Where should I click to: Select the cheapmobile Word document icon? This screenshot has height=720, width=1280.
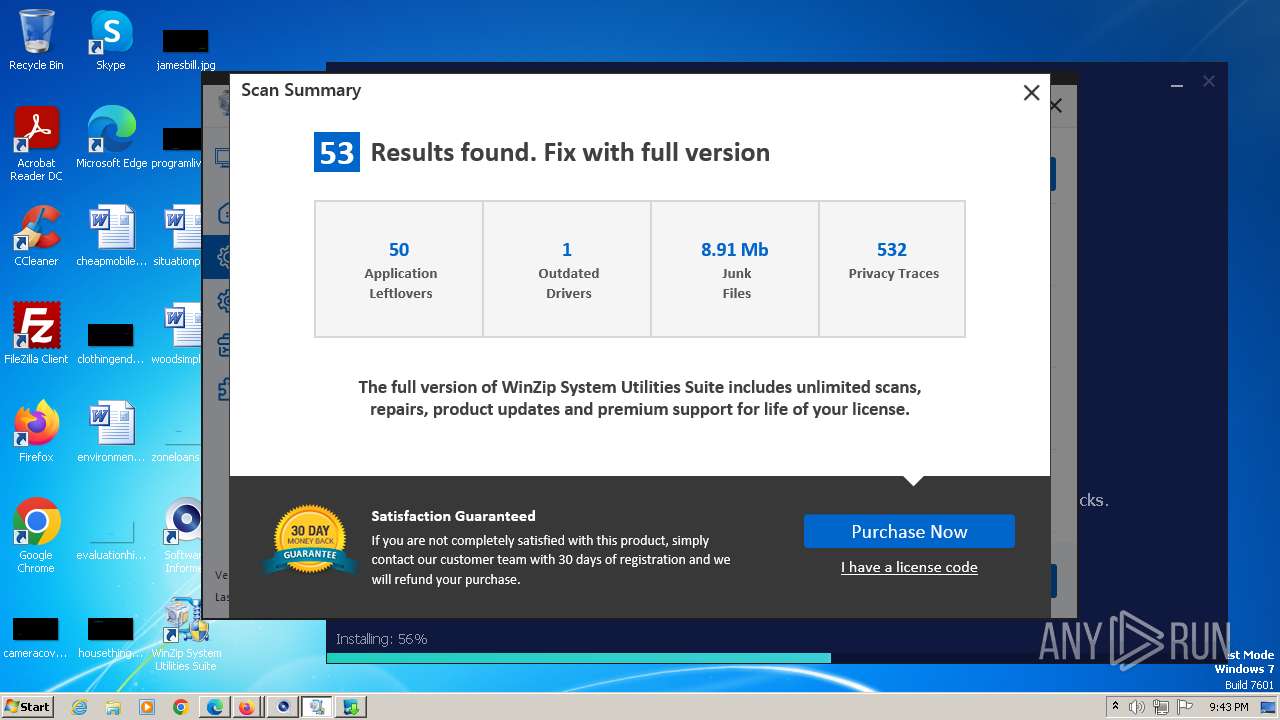[111, 236]
